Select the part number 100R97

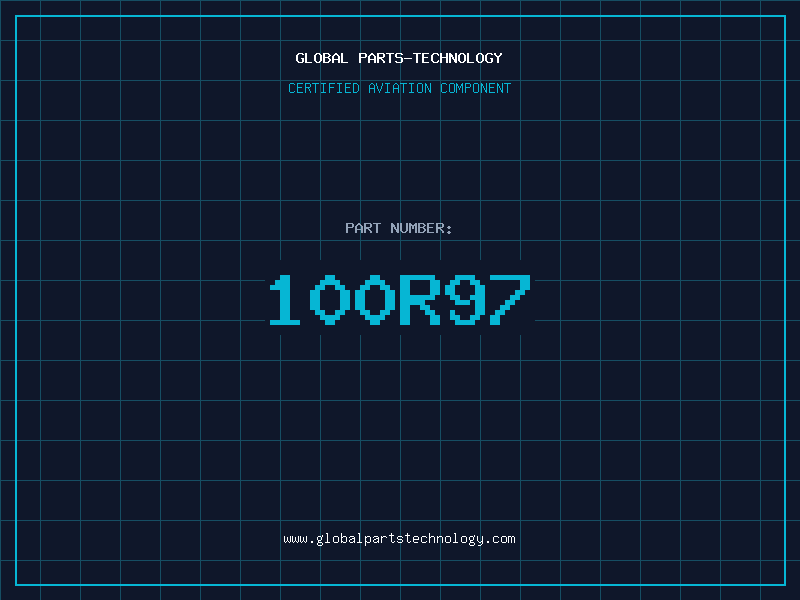pos(400,300)
